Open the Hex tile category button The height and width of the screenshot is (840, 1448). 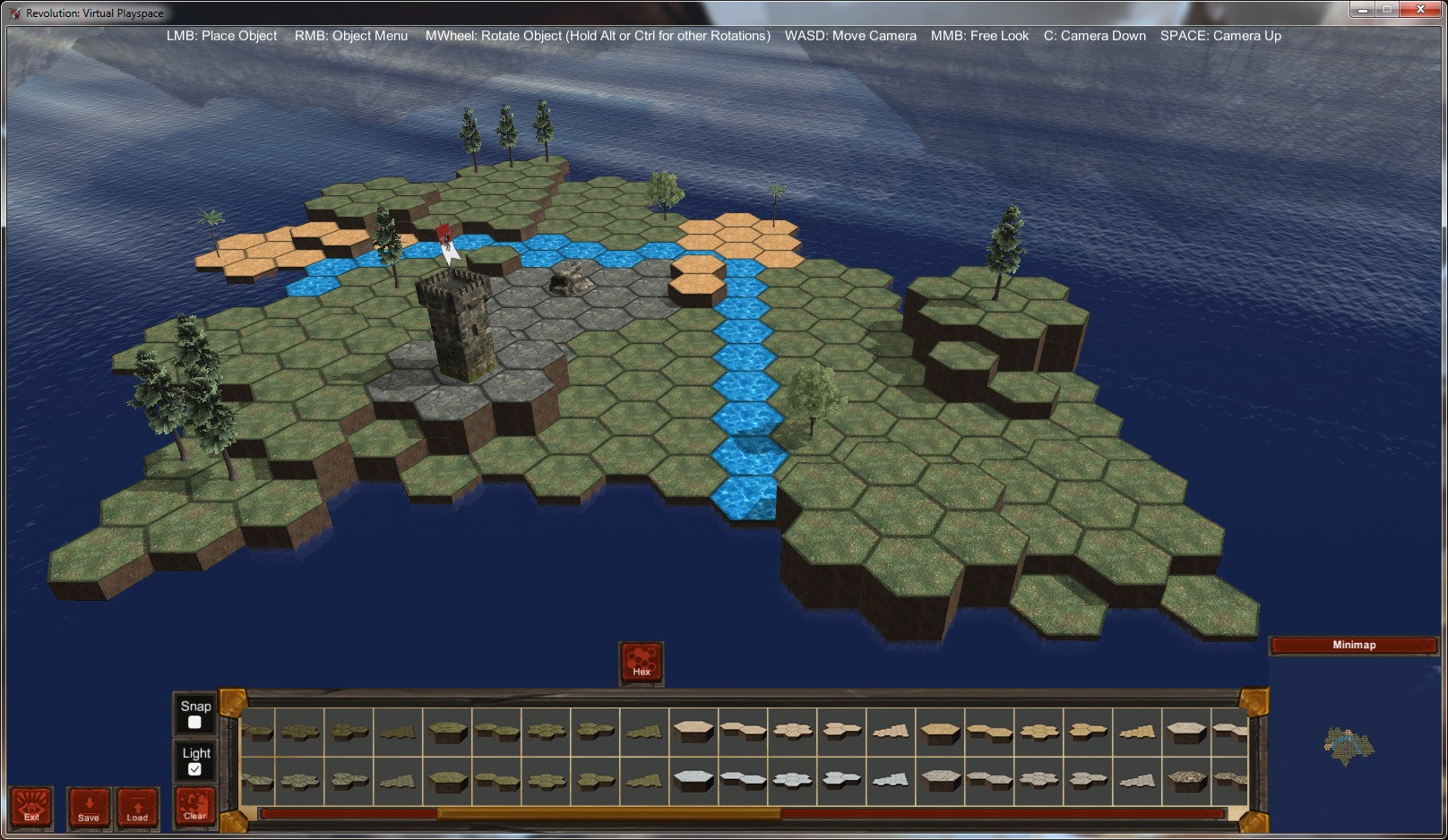pos(642,664)
